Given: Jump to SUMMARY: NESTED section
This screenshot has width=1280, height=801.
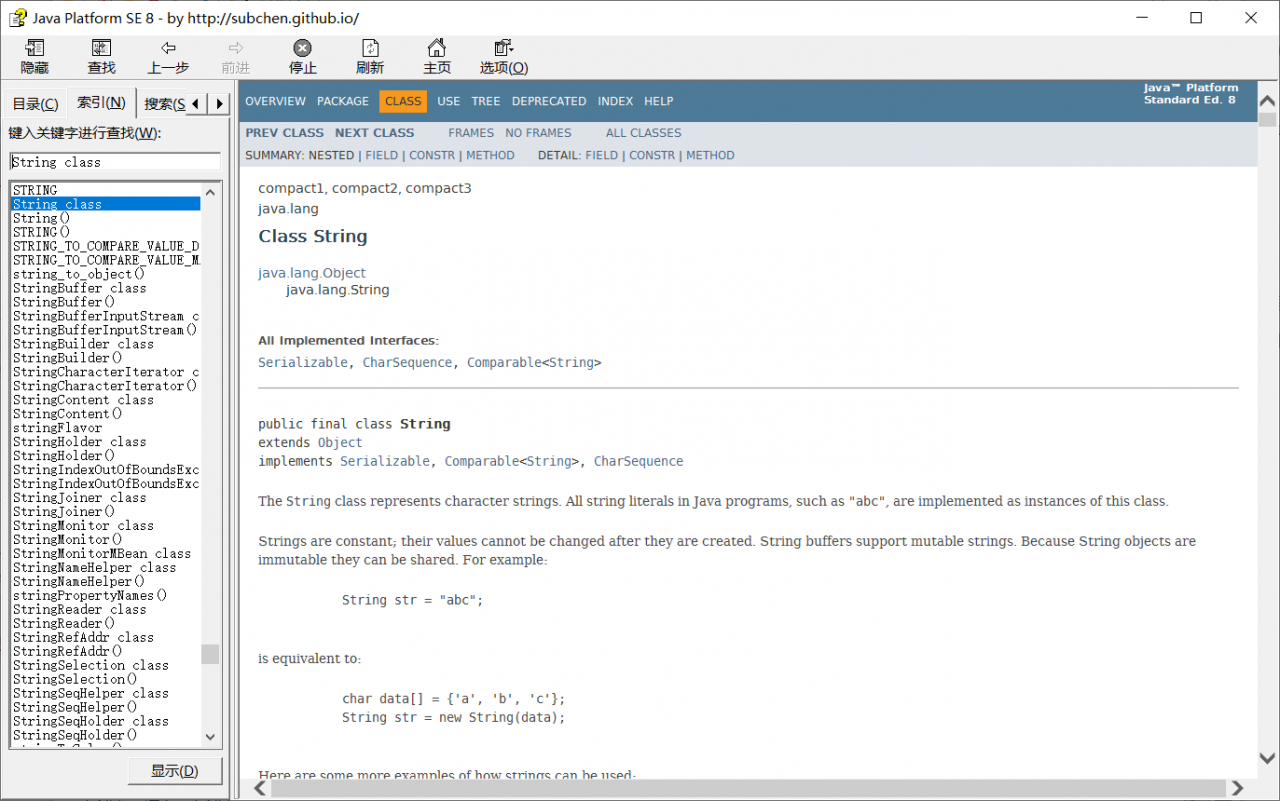Looking at the screenshot, I should pos(332,156).
